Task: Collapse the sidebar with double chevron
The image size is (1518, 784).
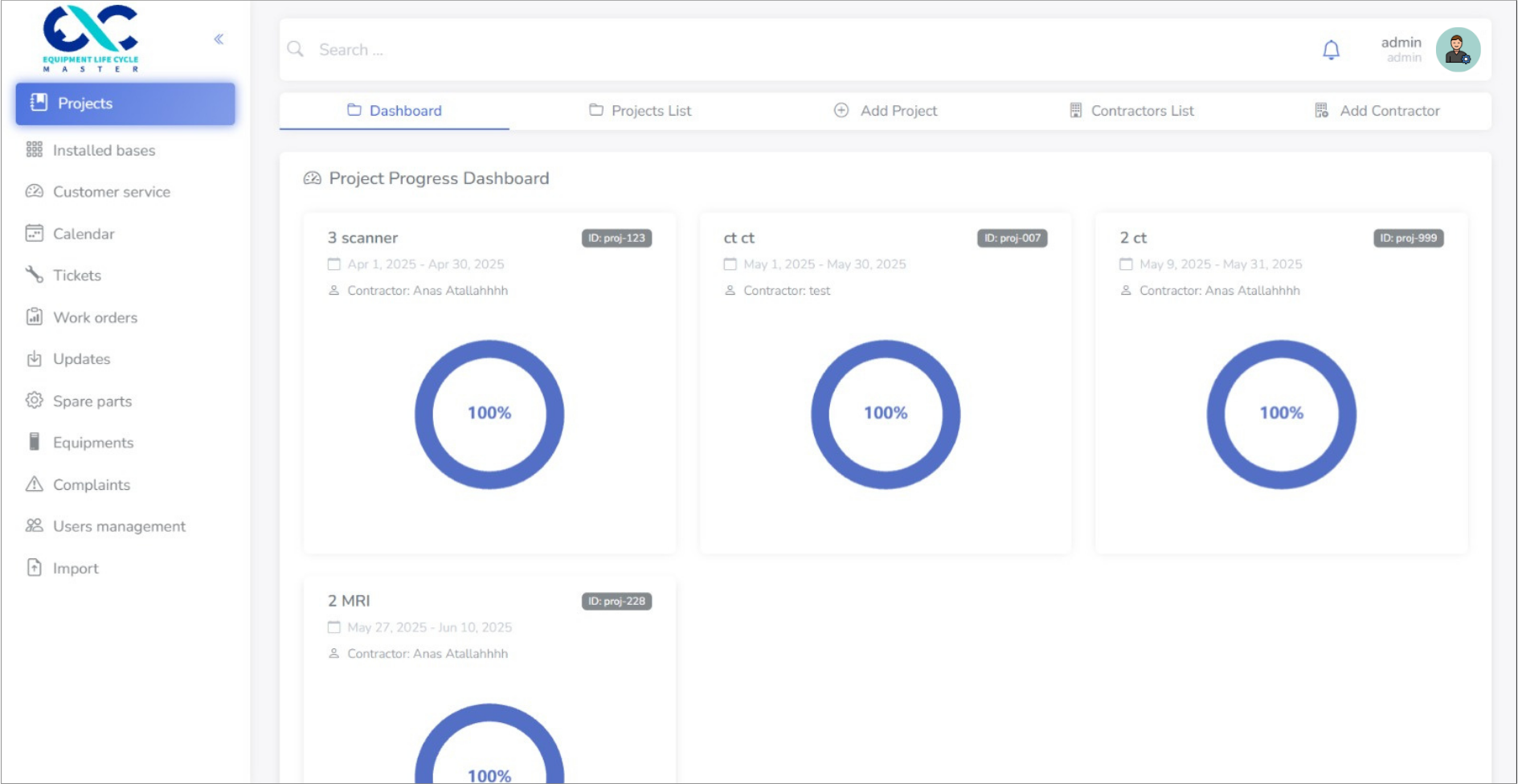Action: (x=219, y=39)
